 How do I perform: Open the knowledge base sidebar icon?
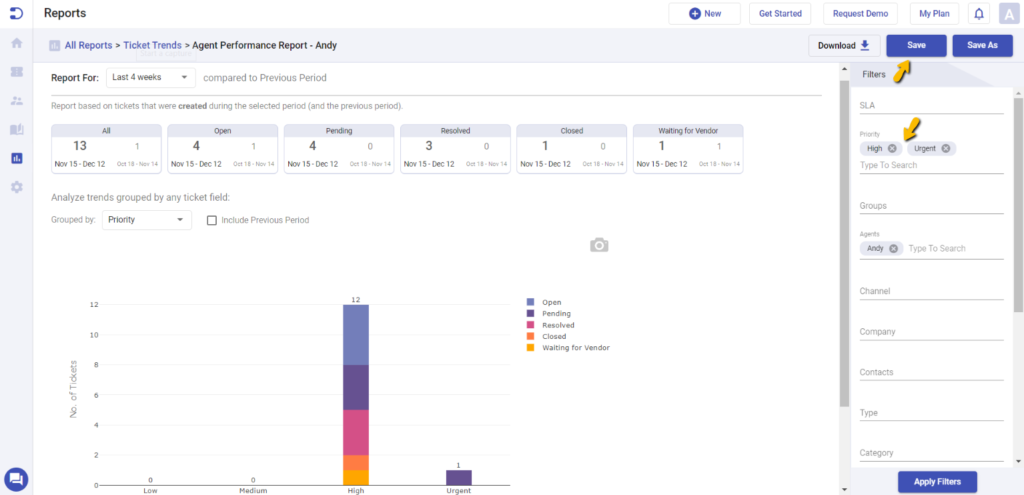click(x=16, y=130)
